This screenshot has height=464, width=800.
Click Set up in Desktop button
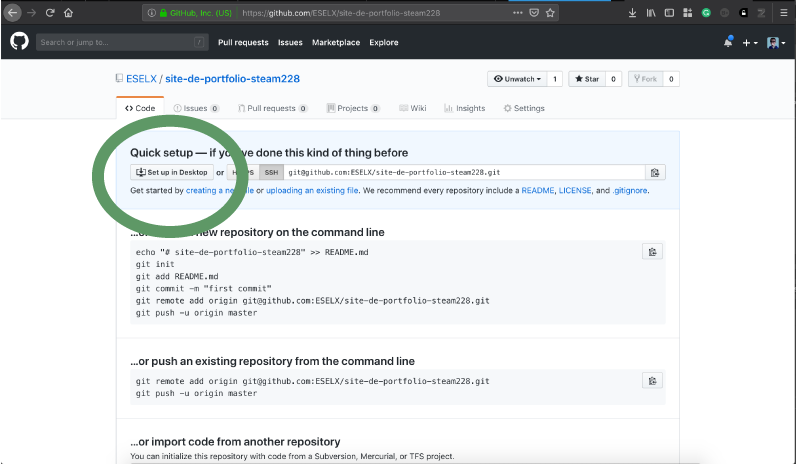click(171, 172)
